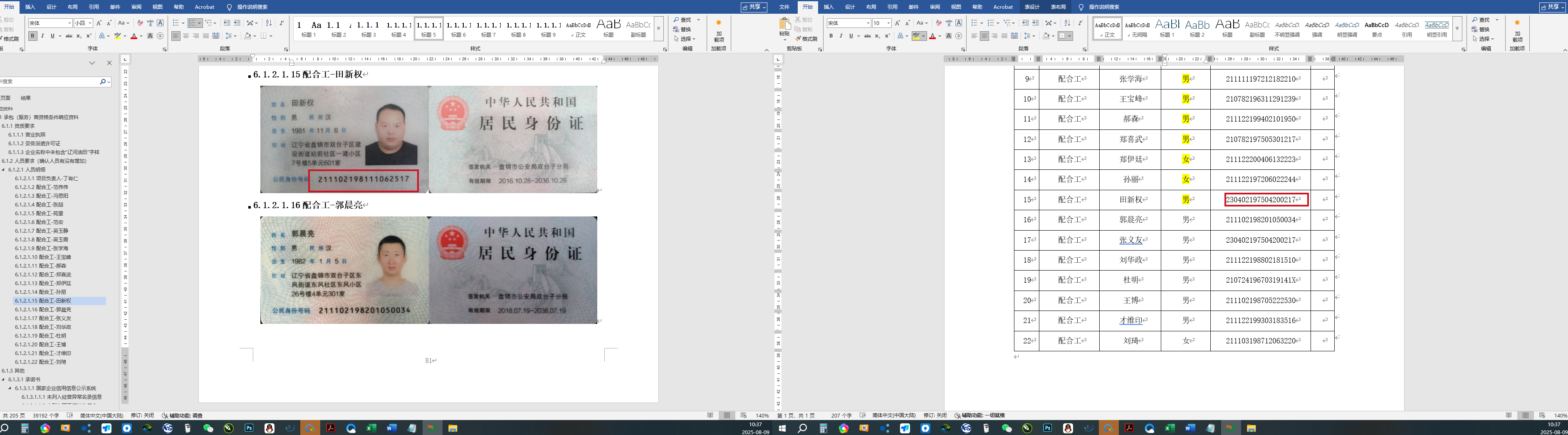Click the Multilevel List icon in the ID-card document ribbon

tap(209, 23)
